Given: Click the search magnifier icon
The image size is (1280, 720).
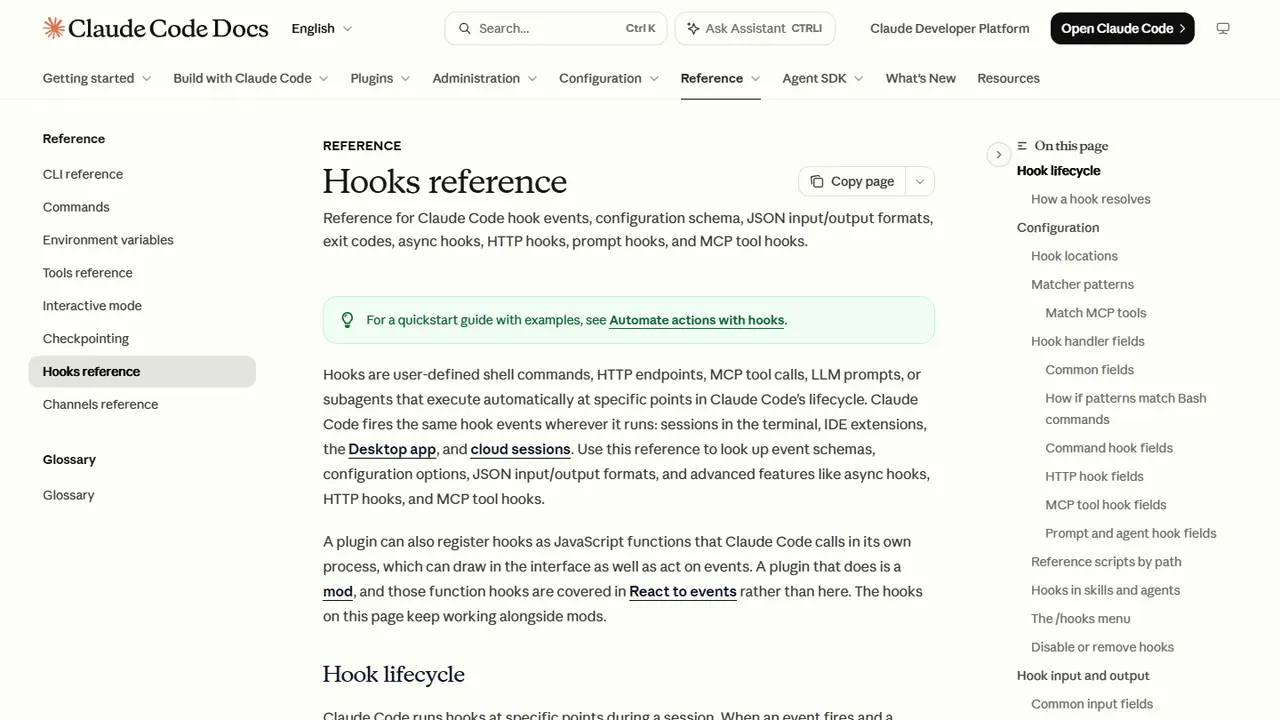Looking at the screenshot, I should coord(464,28).
